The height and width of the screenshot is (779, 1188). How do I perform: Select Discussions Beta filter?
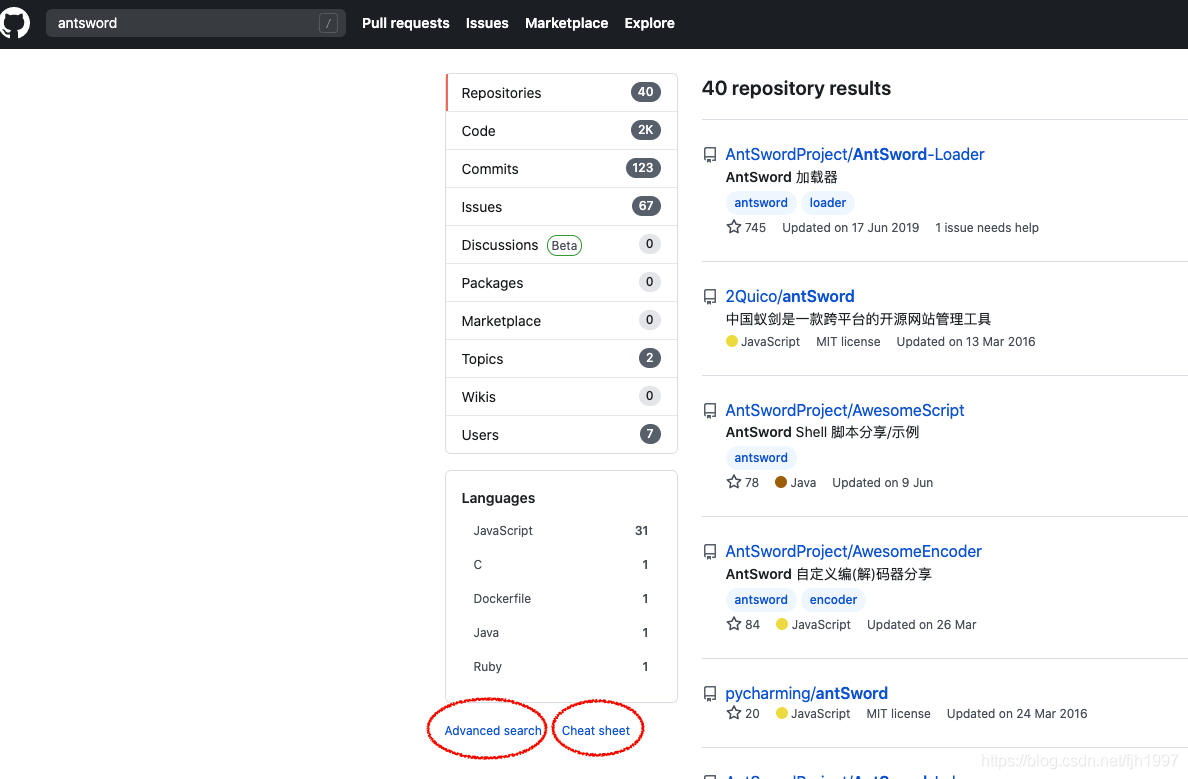coord(561,245)
